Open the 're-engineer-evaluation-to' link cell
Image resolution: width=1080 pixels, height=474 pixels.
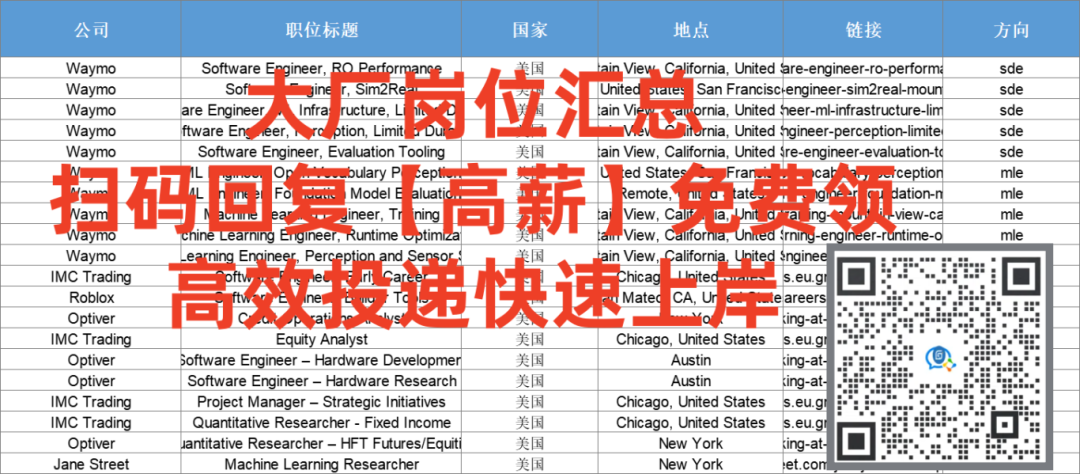click(863, 152)
